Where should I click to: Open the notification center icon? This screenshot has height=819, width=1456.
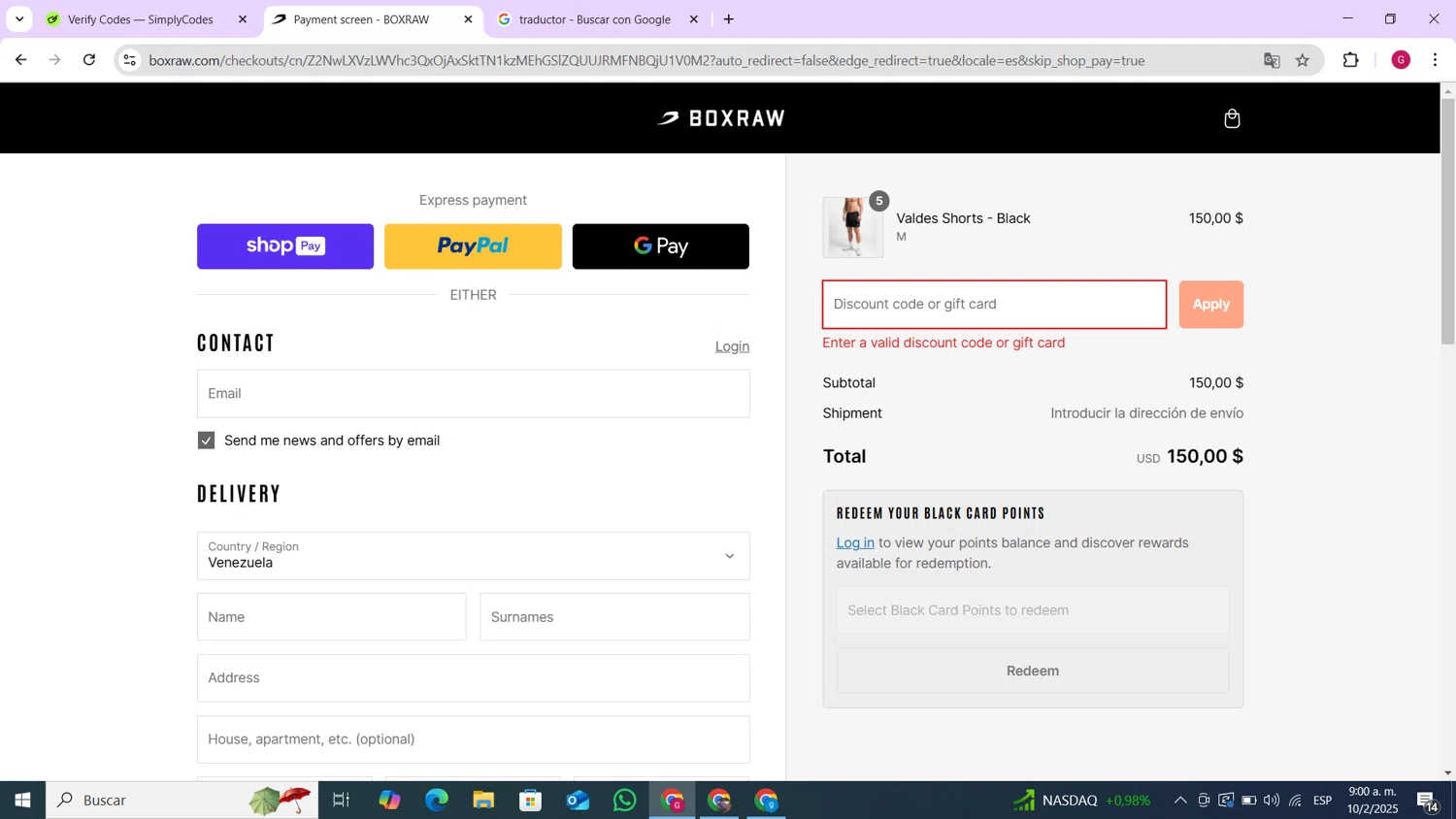pos(1428,802)
